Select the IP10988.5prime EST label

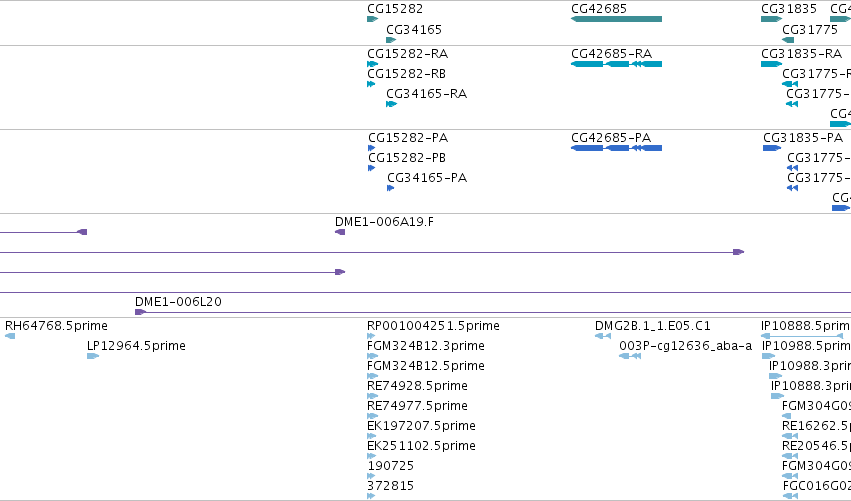(x=806, y=346)
